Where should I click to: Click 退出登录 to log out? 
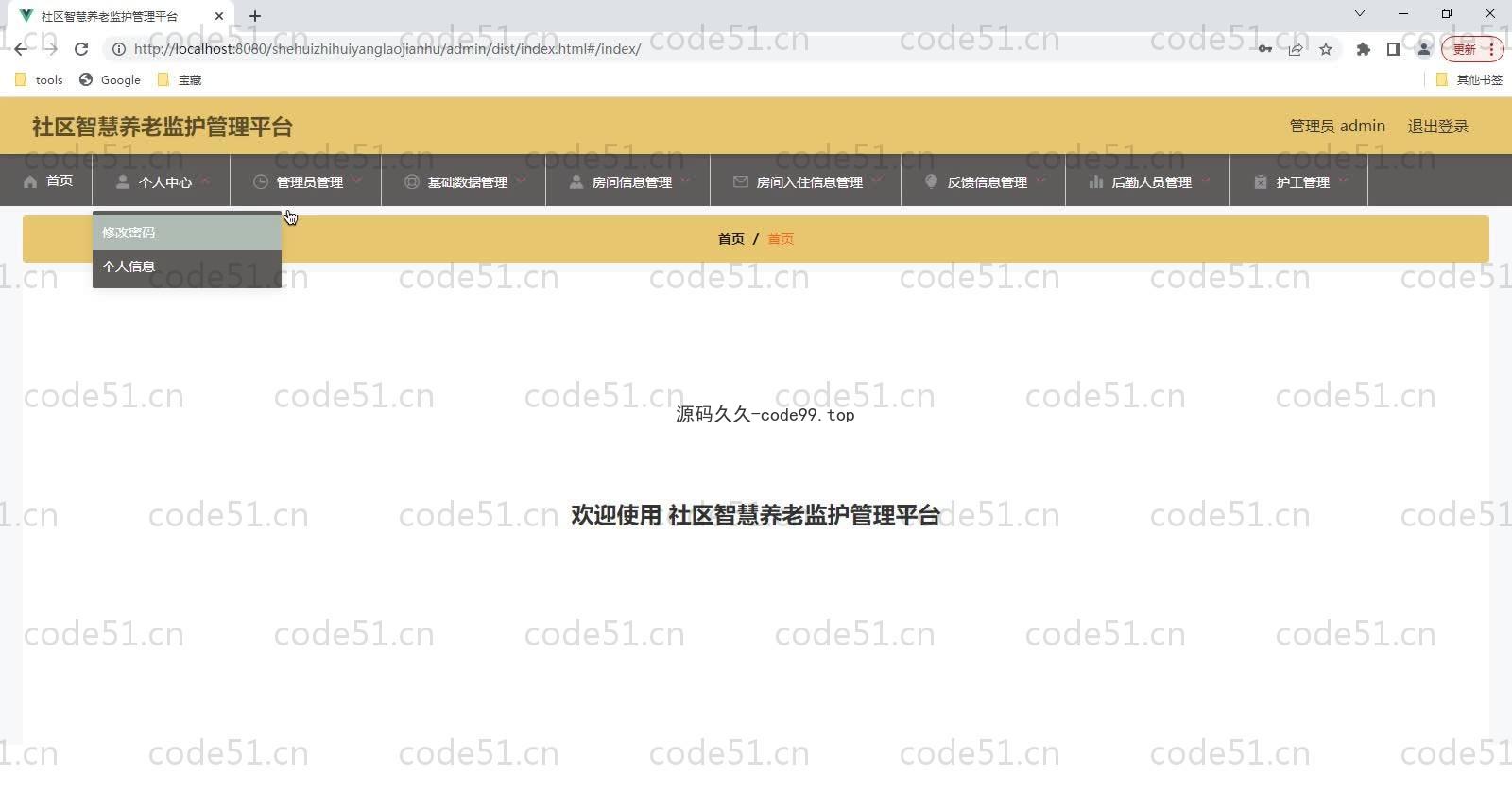pos(1437,127)
